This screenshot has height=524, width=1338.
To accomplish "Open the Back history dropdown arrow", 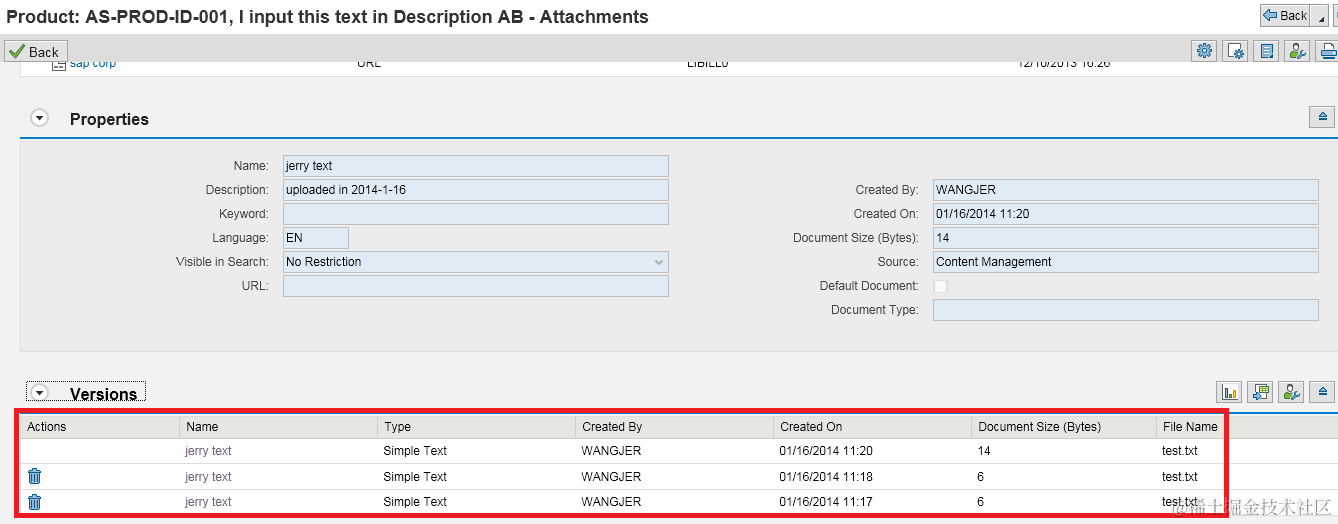I will point(1320,15).
